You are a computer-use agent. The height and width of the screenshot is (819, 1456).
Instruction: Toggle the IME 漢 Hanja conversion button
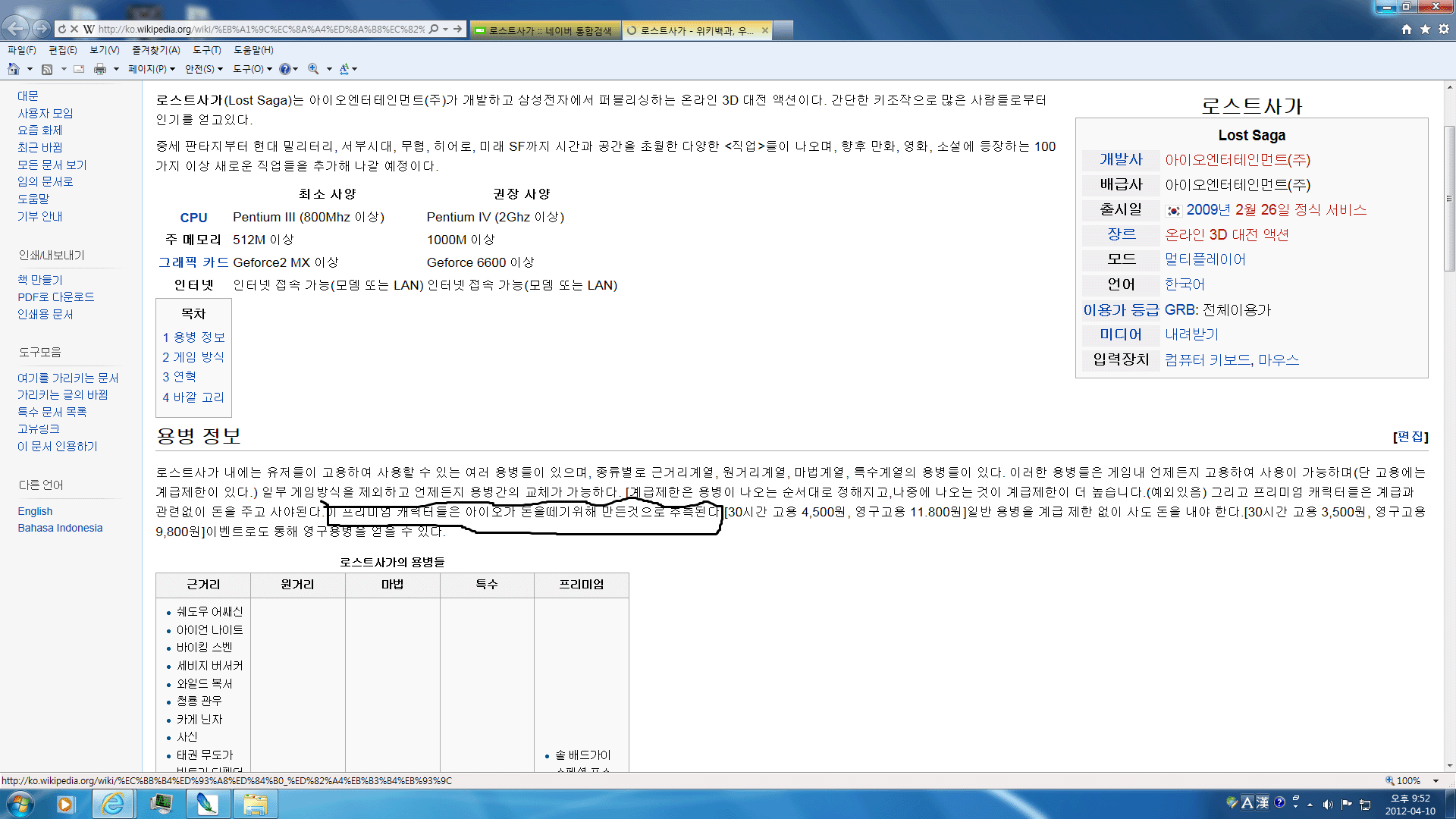tap(1262, 802)
